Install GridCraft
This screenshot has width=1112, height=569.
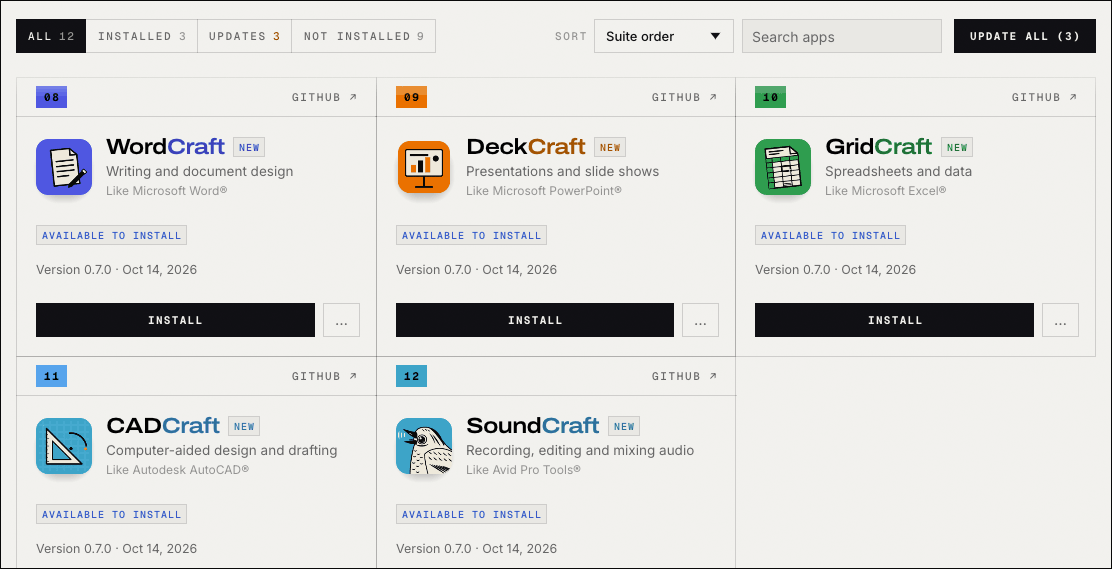click(x=894, y=320)
